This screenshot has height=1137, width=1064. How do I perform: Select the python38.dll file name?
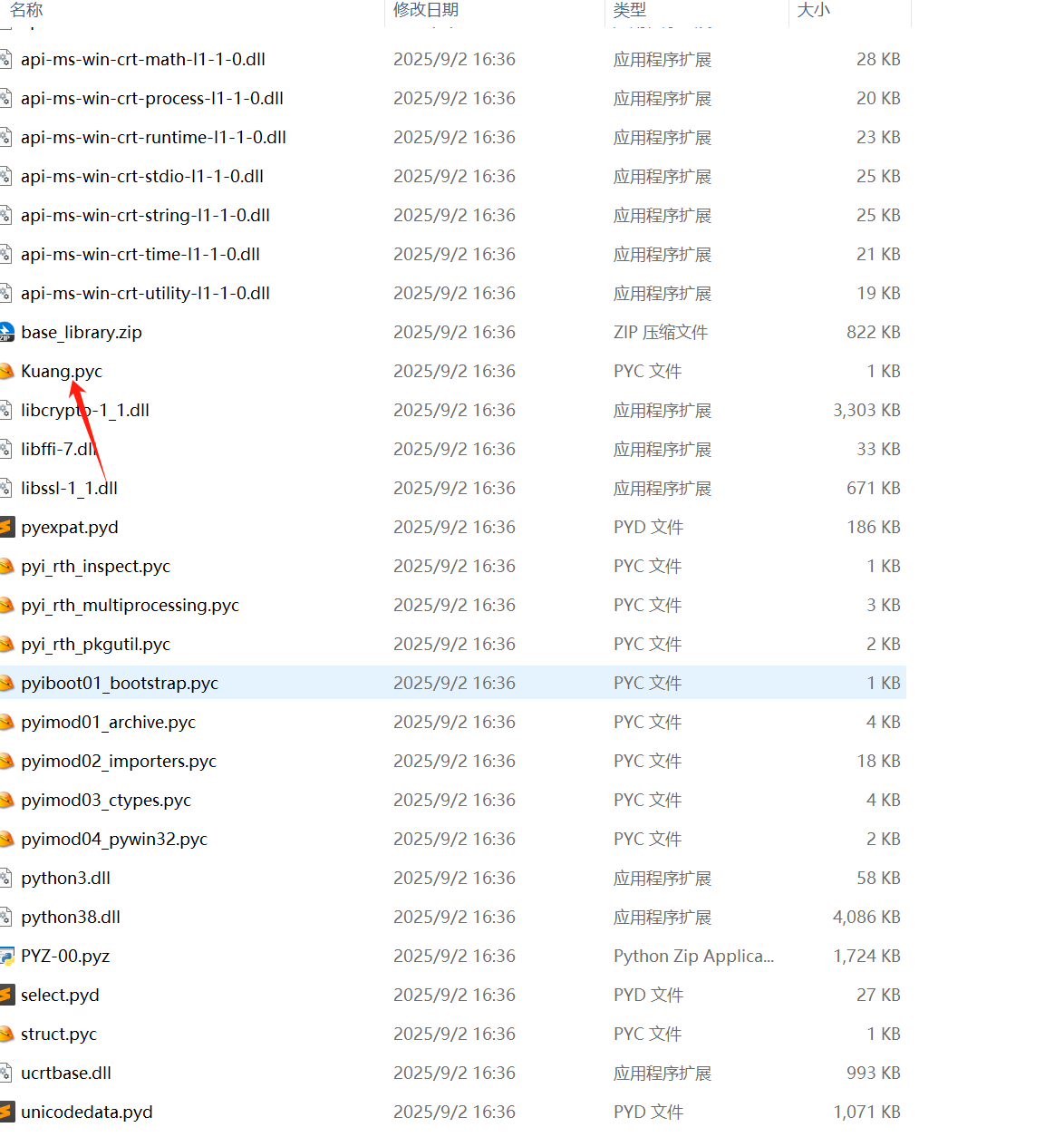[71, 918]
